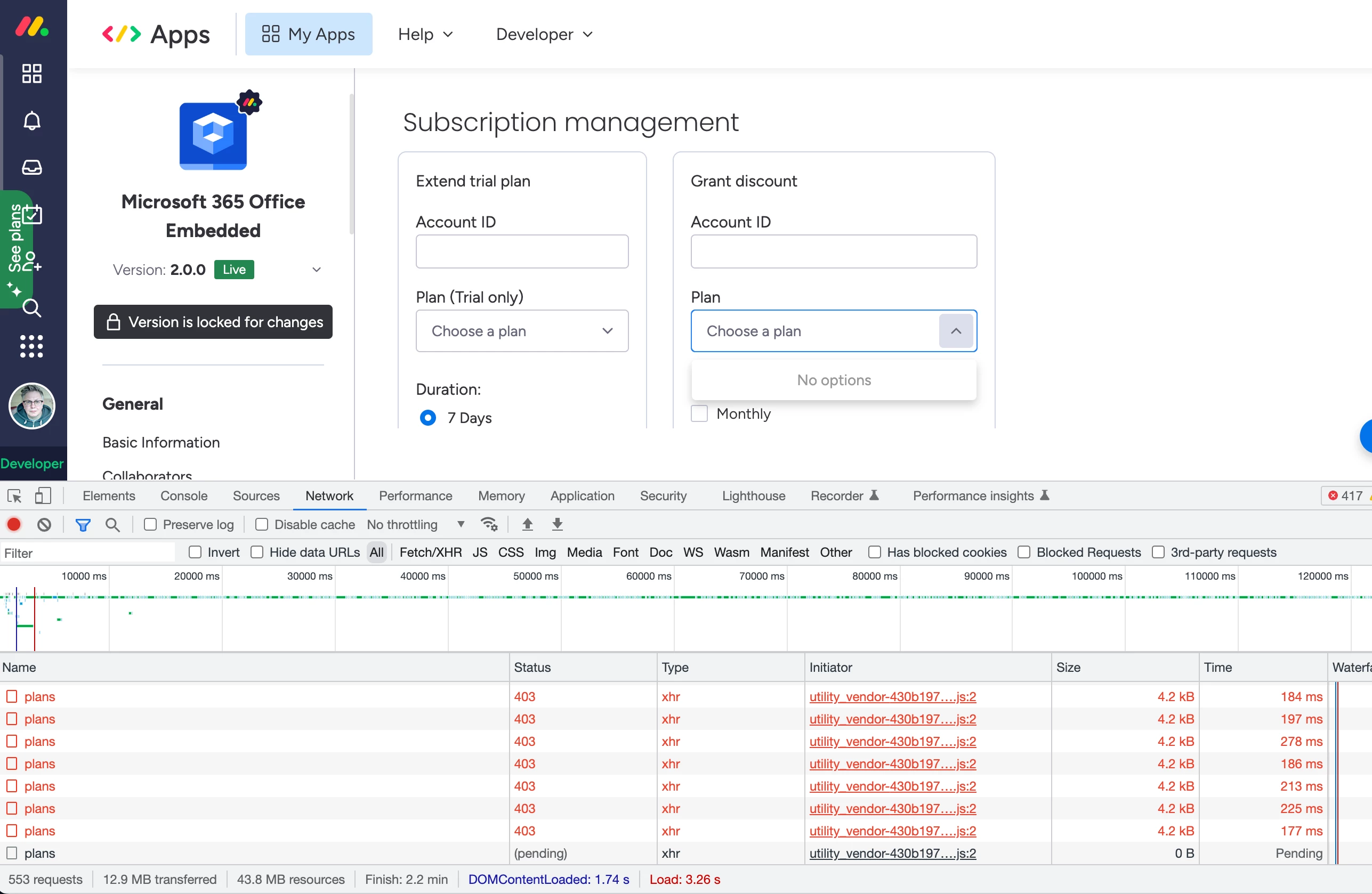Screen dimensions: 1372x894
Task: Open the 417 errors counter
Action: click(x=1346, y=495)
